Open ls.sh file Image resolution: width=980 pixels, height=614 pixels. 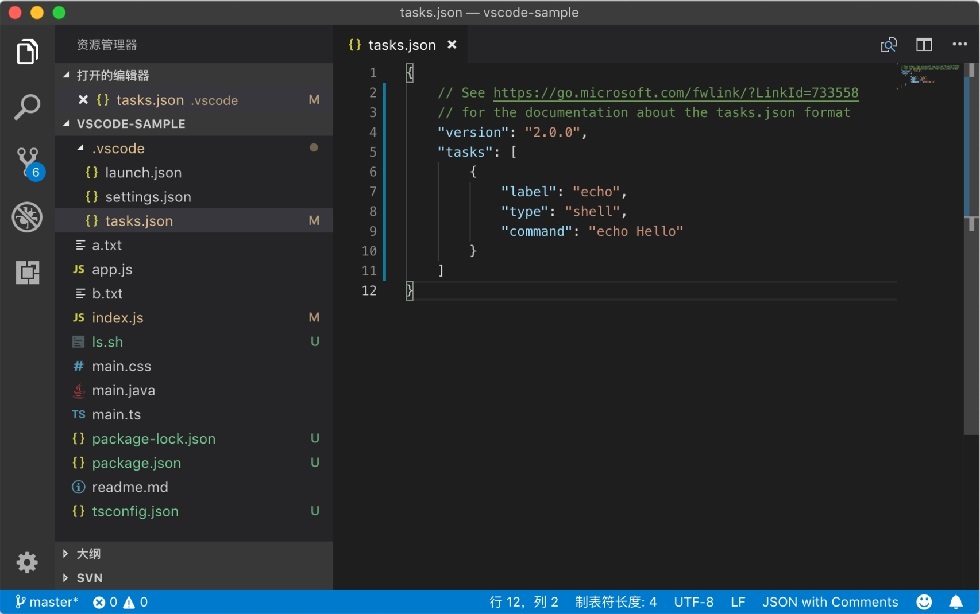pos(194,342)
